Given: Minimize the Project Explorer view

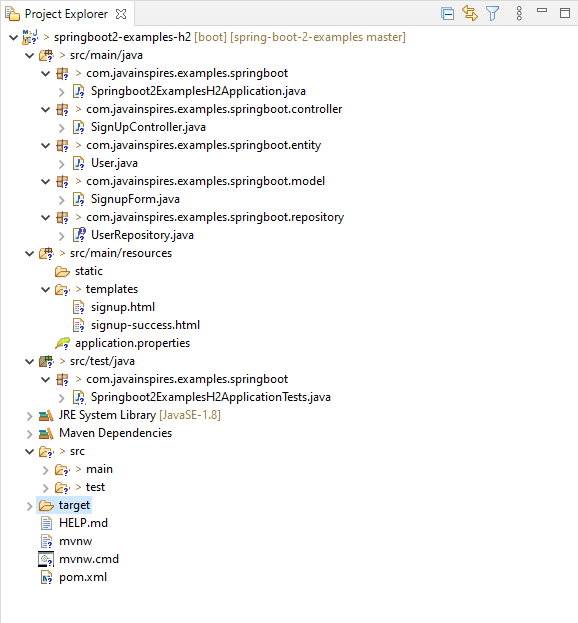Looking at the screenshot, I should pyautogui.click(x=542, y=11).
